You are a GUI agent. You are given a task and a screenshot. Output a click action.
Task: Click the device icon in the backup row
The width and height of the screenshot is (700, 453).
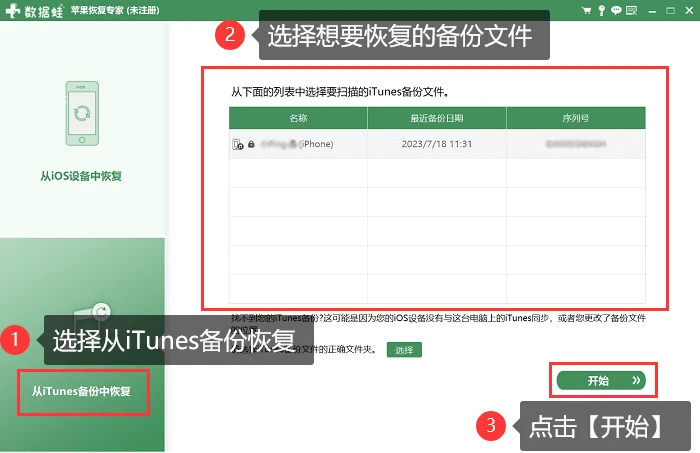point(238,144)
